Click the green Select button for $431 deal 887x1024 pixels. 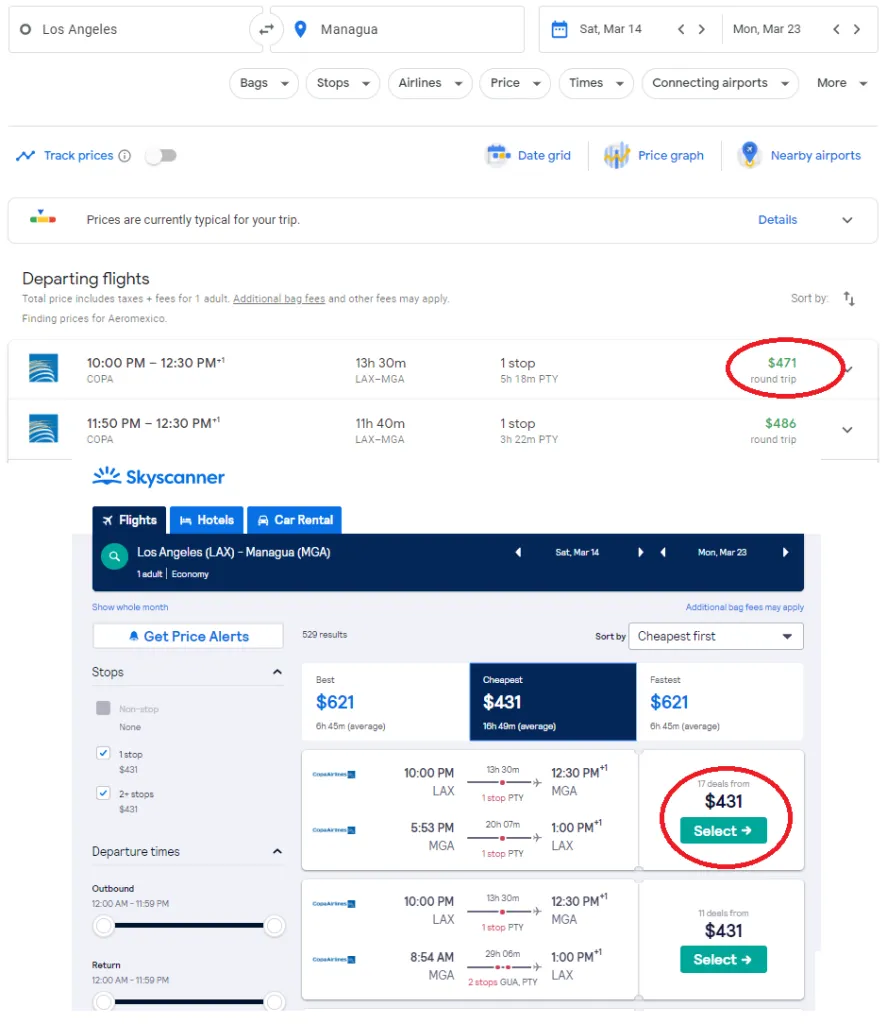722,830
